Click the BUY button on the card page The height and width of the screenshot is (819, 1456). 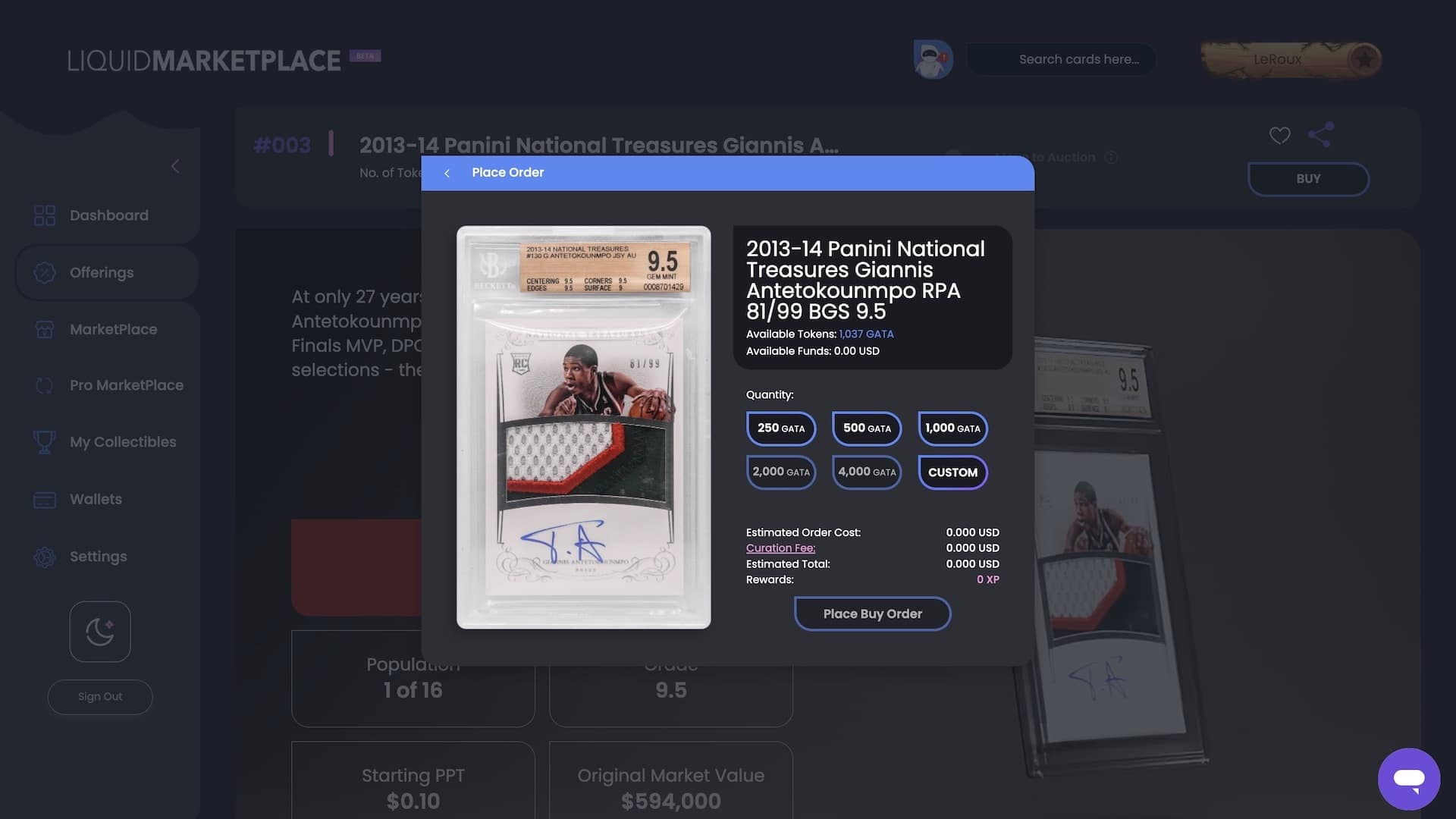pos(1308,179)
